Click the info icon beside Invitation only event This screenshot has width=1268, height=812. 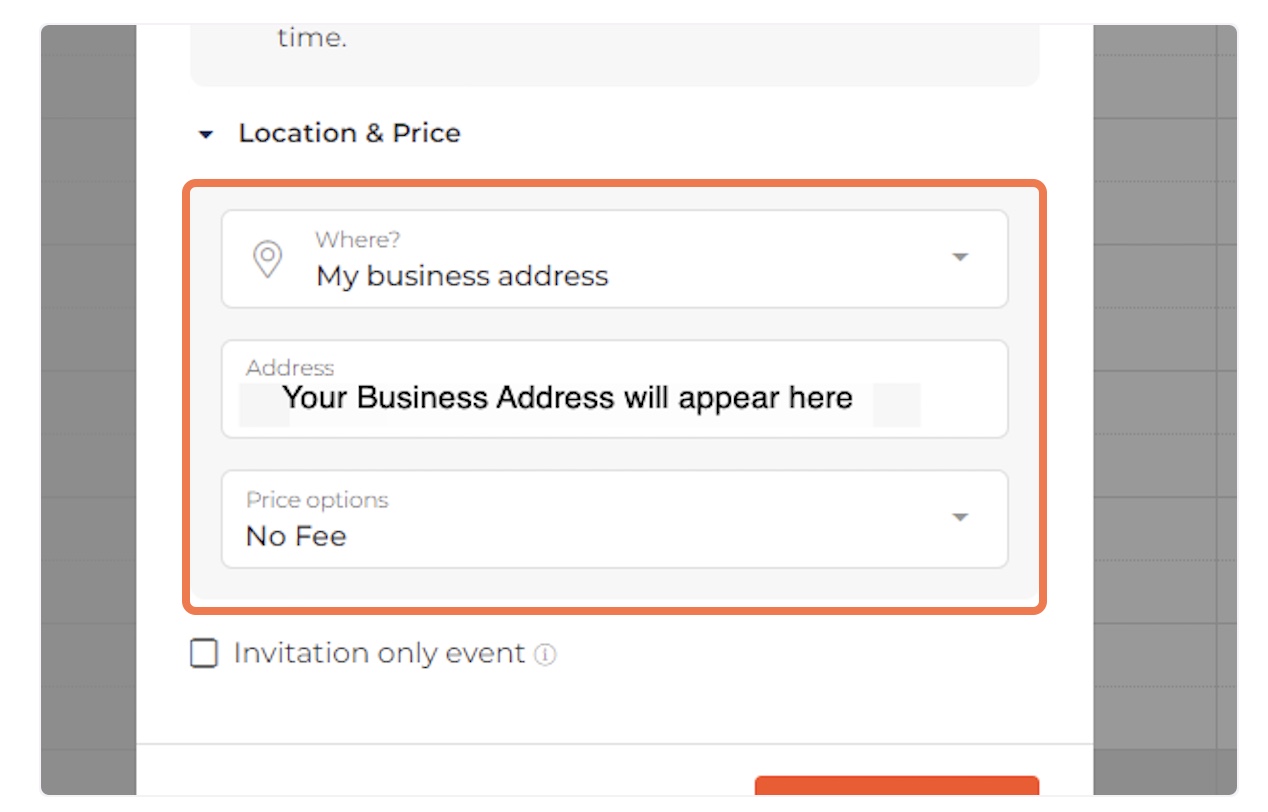point(545,655)
